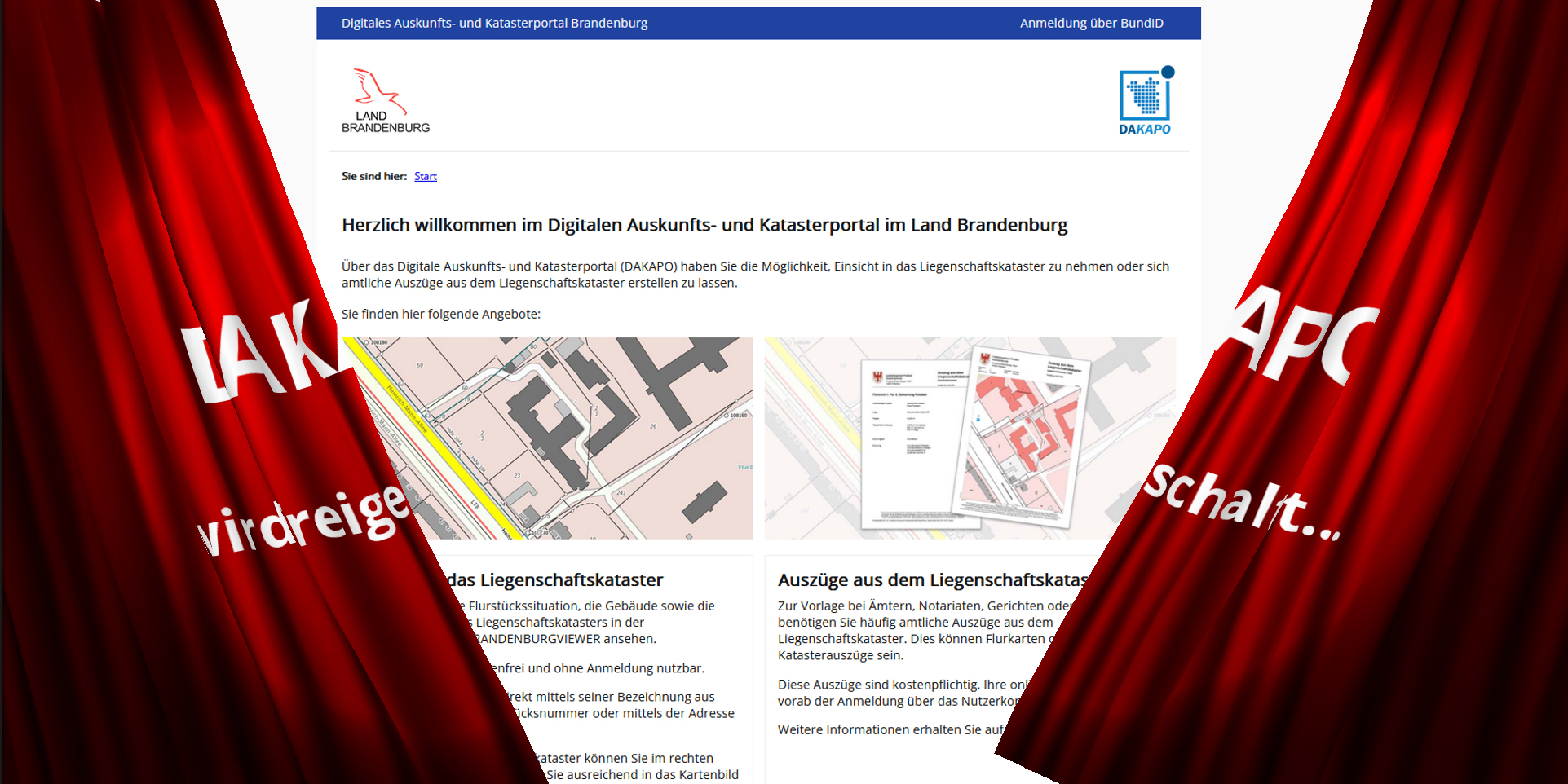Open Anmeldung über BundID
This screenshot has height=784, width=1568.
1091,23
